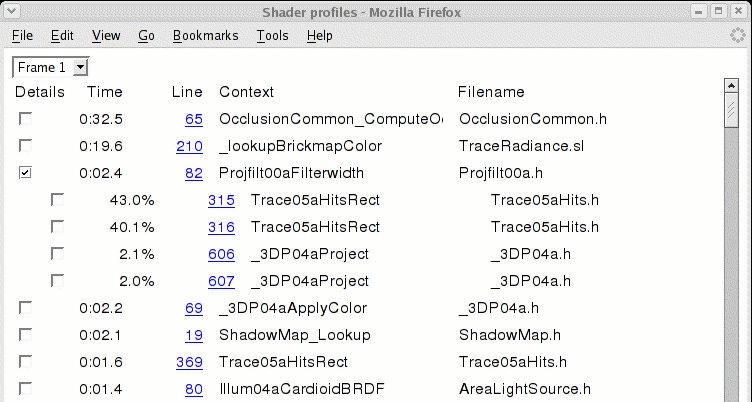
Task: Click the Firefox throbber activity icon
Action: (737, 35)
